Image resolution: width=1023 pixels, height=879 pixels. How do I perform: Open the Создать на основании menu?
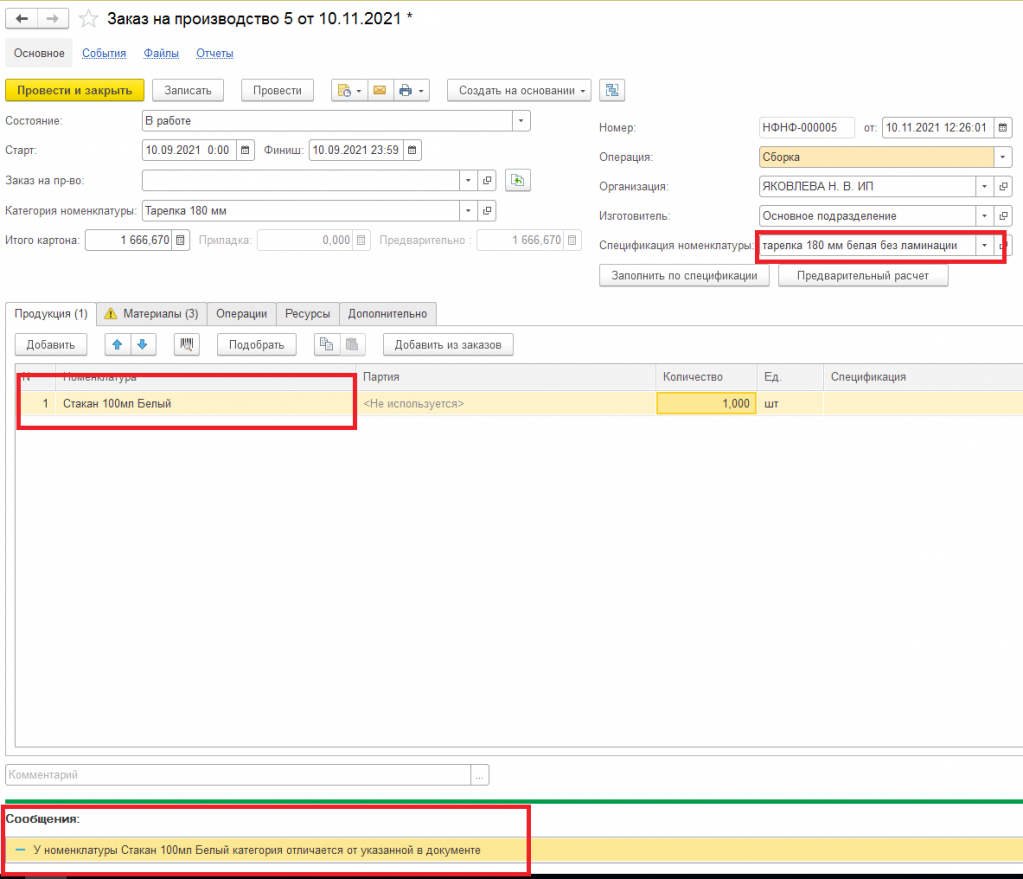pos(519,91)
